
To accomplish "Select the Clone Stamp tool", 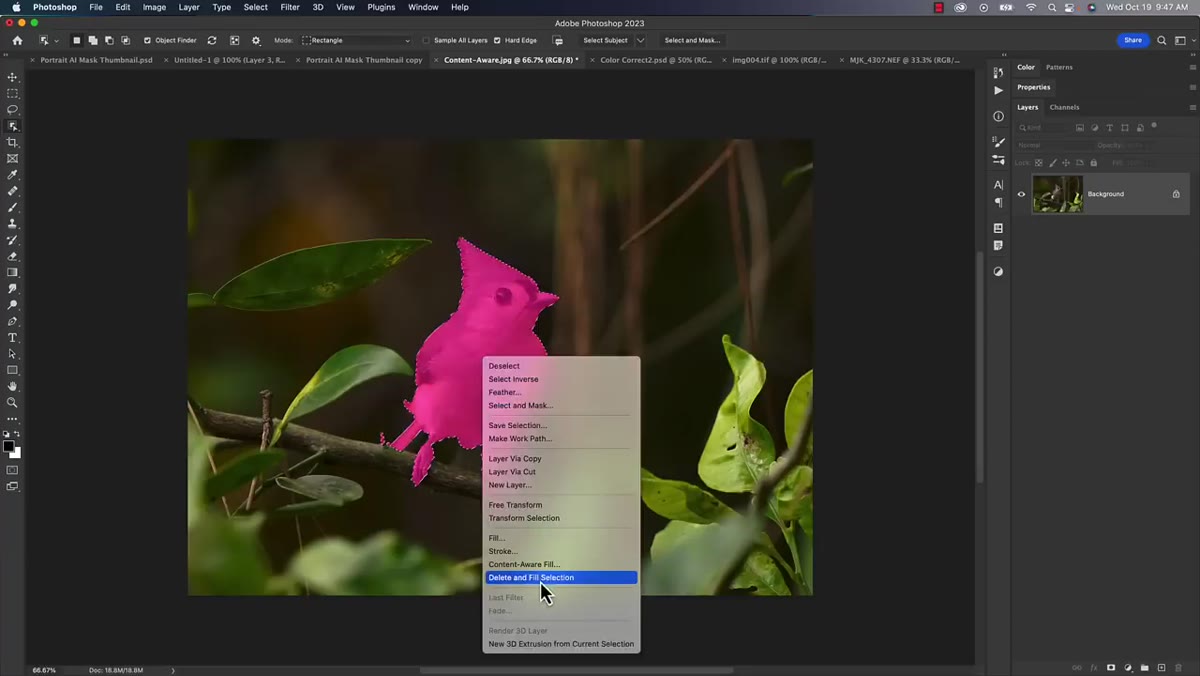I will (x=12, y=224).
